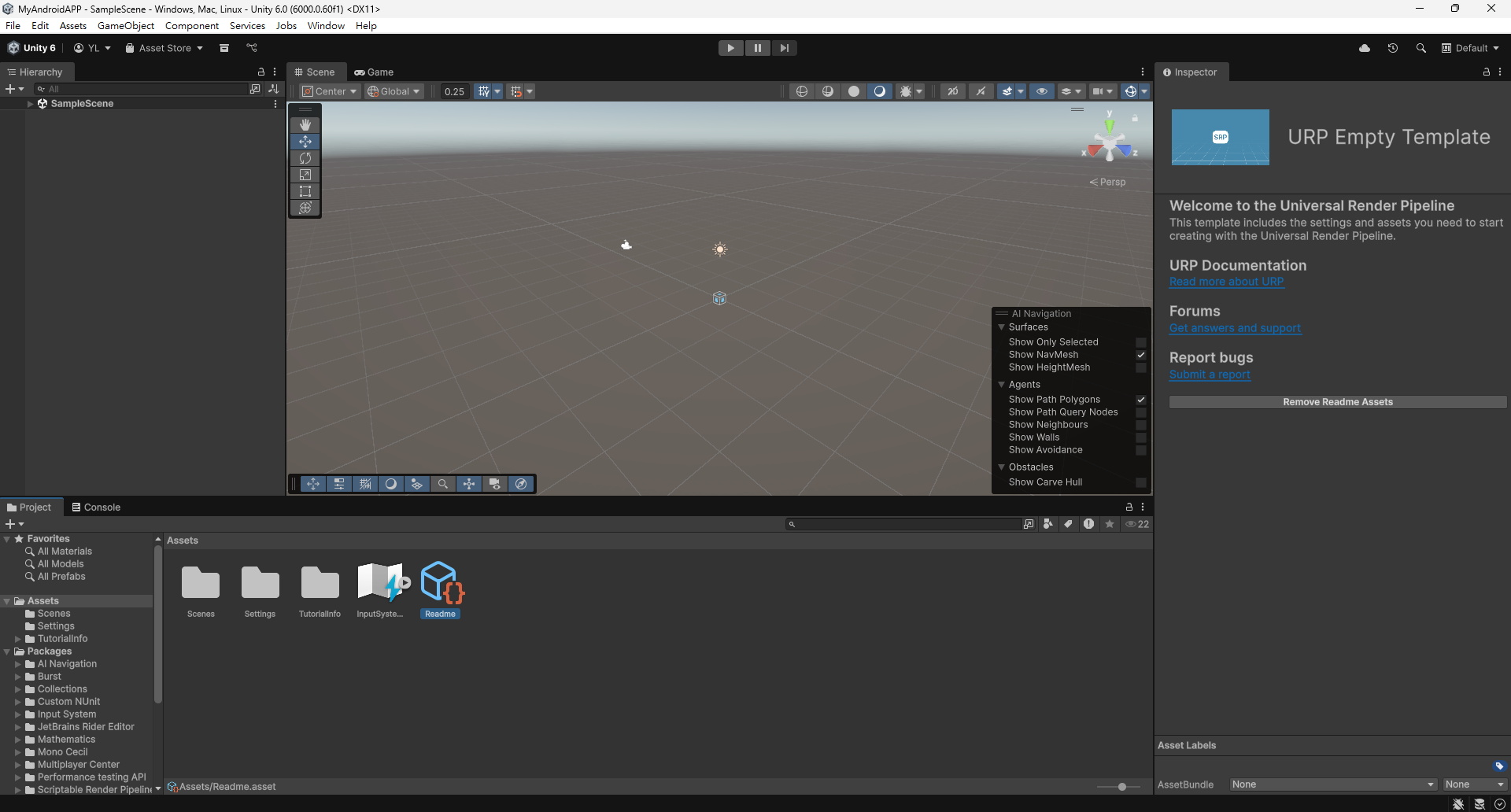This screenshot has height=812, width=1511.
Task: Open the Unity Cloud panel icon
Action: [x=1364, y=48]
